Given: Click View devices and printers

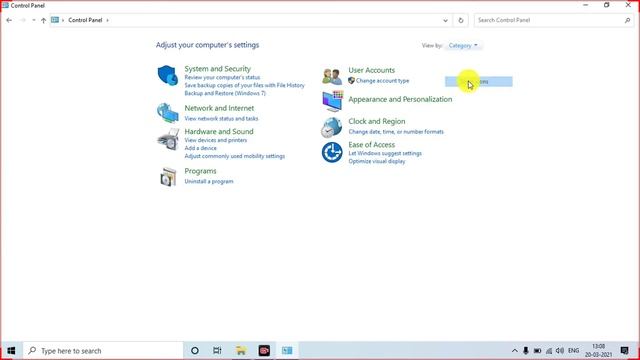Looking at the screenshot, I should tap(216, 140).
